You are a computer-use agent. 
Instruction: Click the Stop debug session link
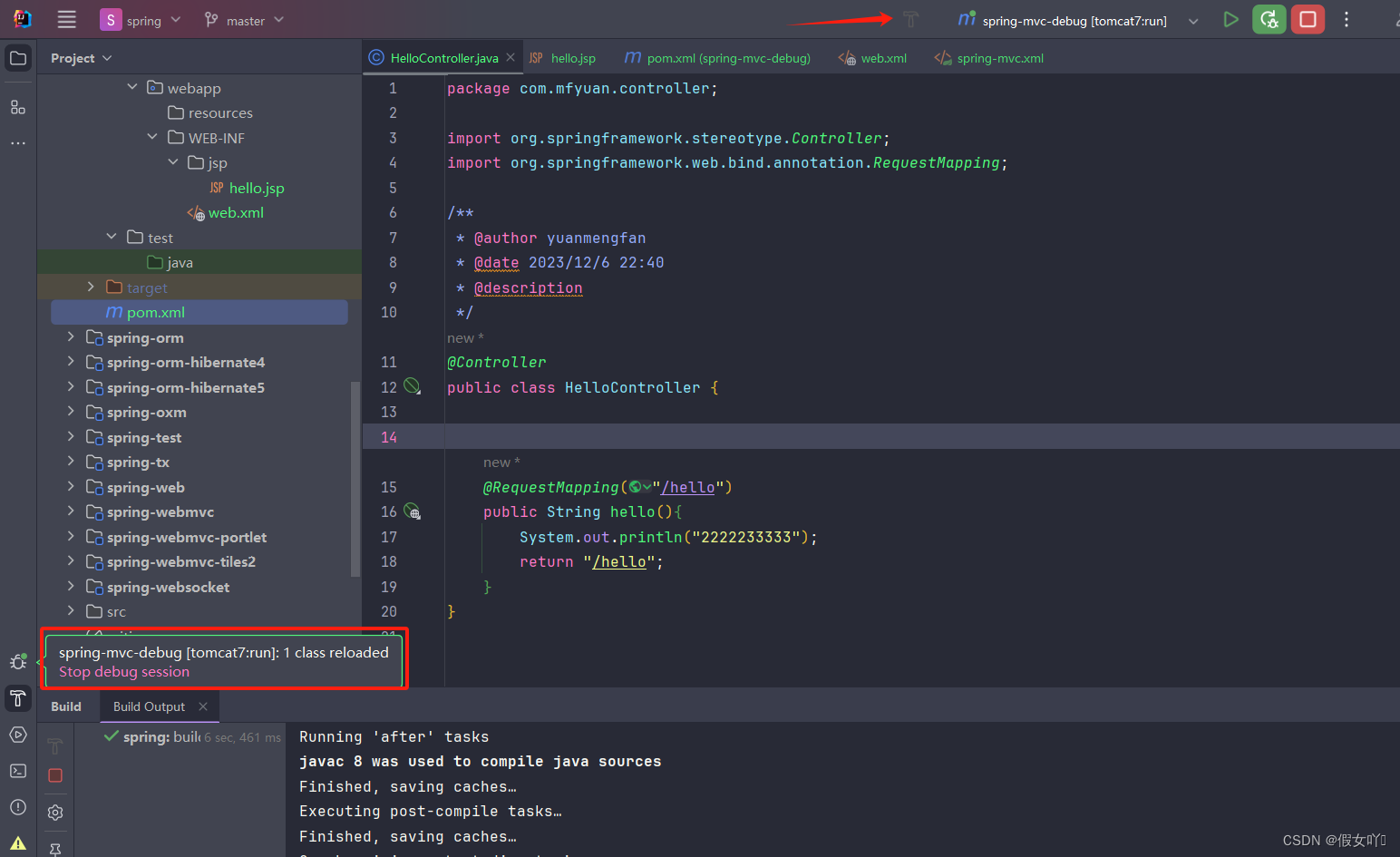click(124, 672)
